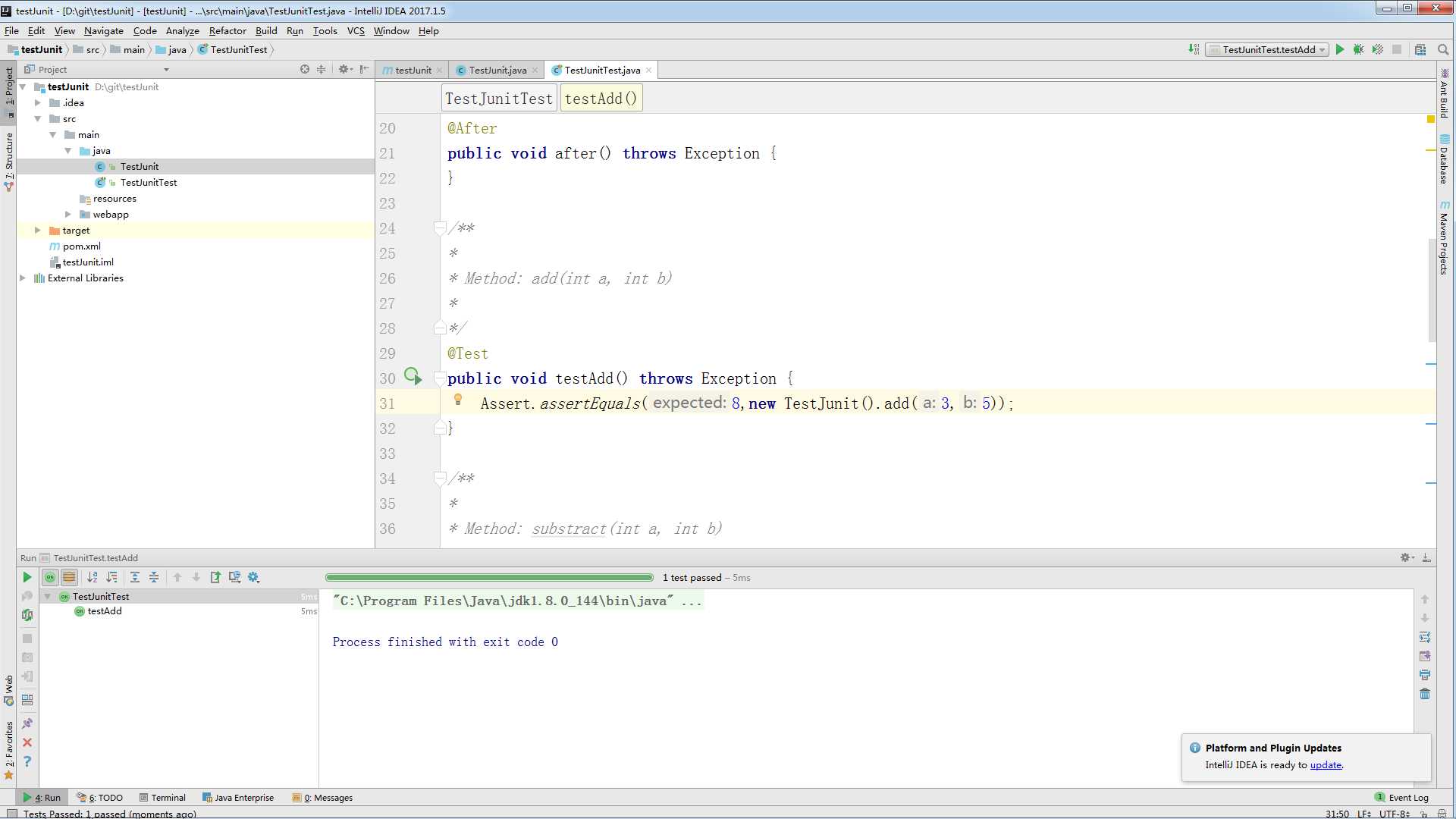Screen dimensions: 1456x819
Task: Click the green test progress bar
Action: (x=489, y=577)
